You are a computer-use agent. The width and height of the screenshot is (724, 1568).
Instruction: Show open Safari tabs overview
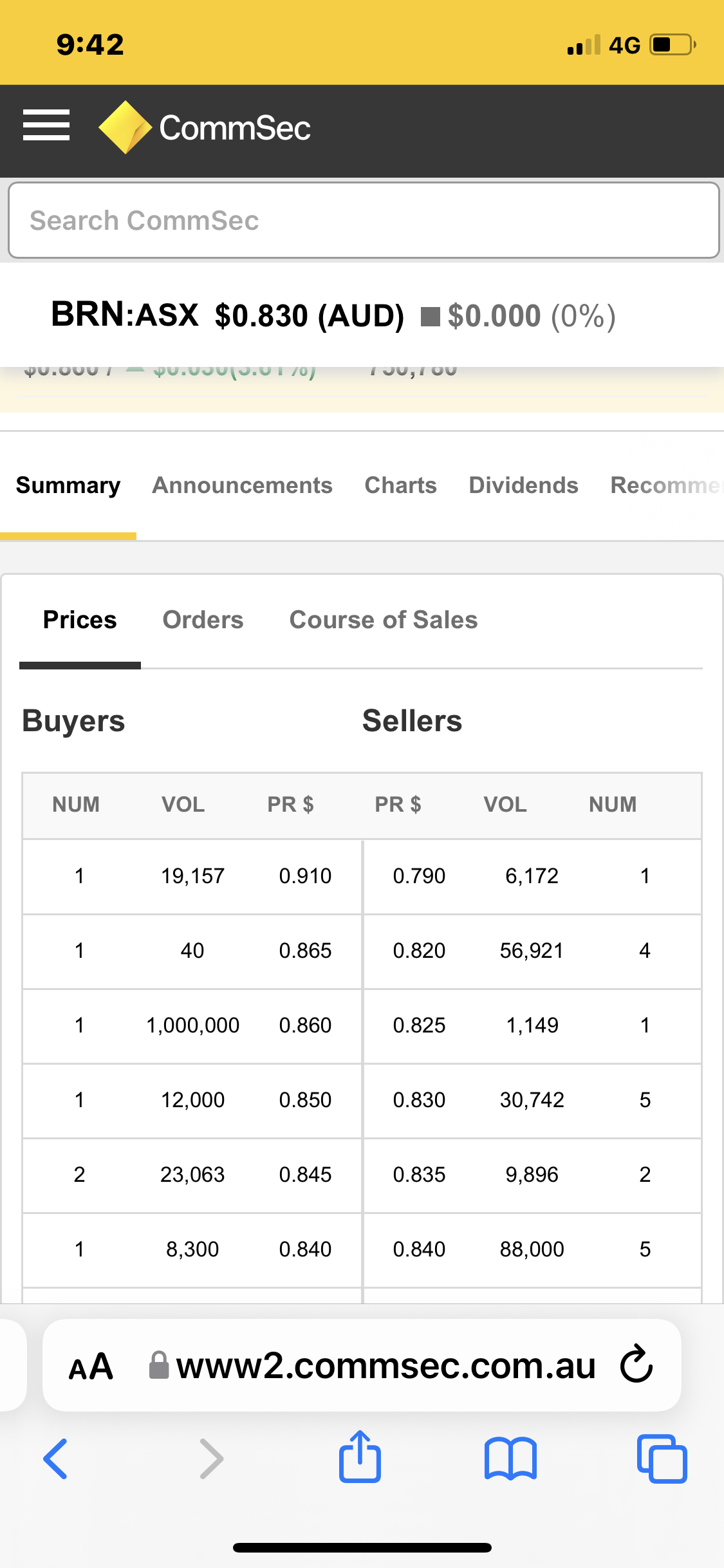pos(662,1459)
